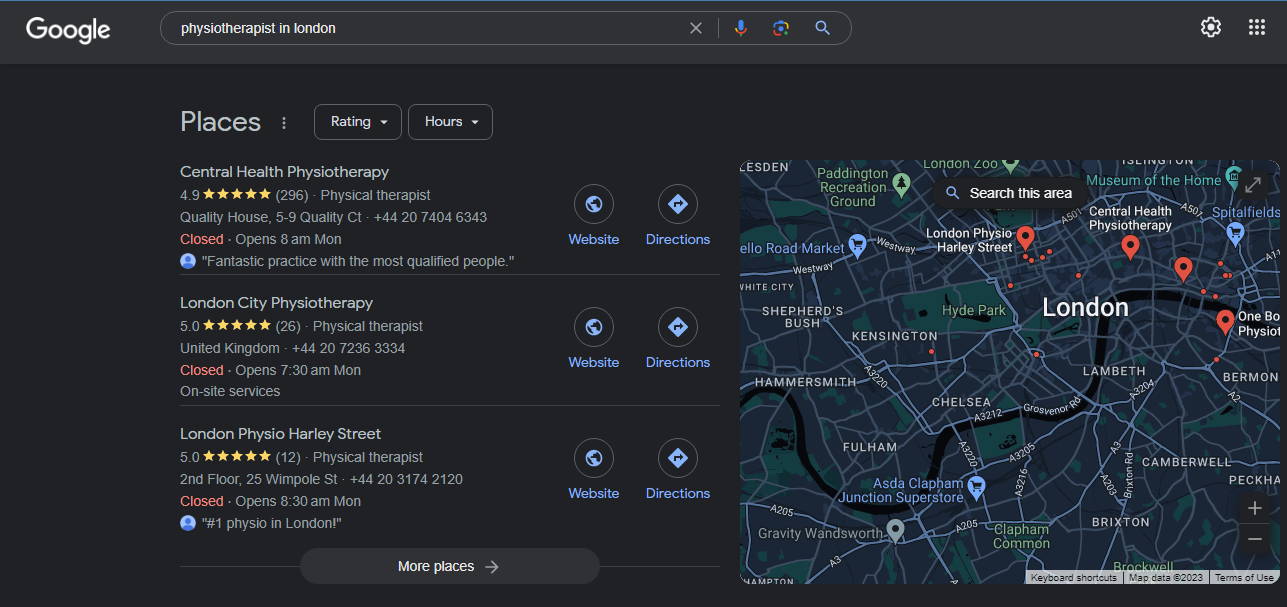The height and width of the screenshot is (607, 1287).
Task: Open the Google apps grid
Action: pyautogui.click(x=1257, y=27)
